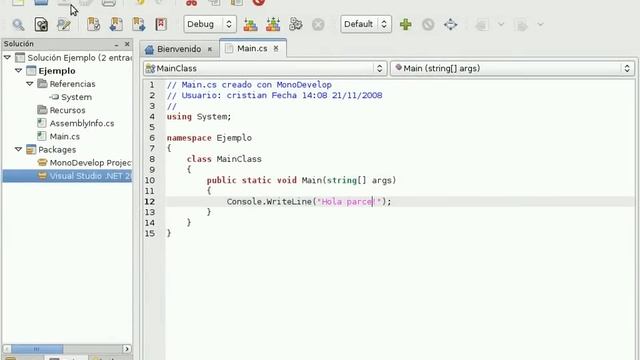Image resolution: width=640 pixels, height=360 pixels.
Task: Close the Main.cs tab
Action: click(x=276, y=48)
